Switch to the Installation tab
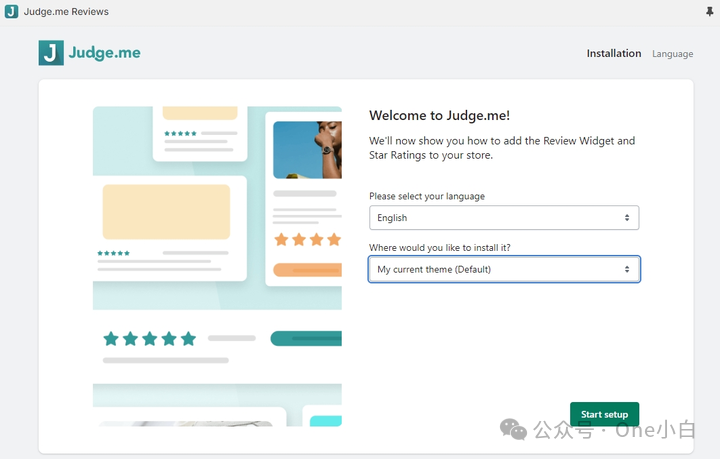 [614, 54]
